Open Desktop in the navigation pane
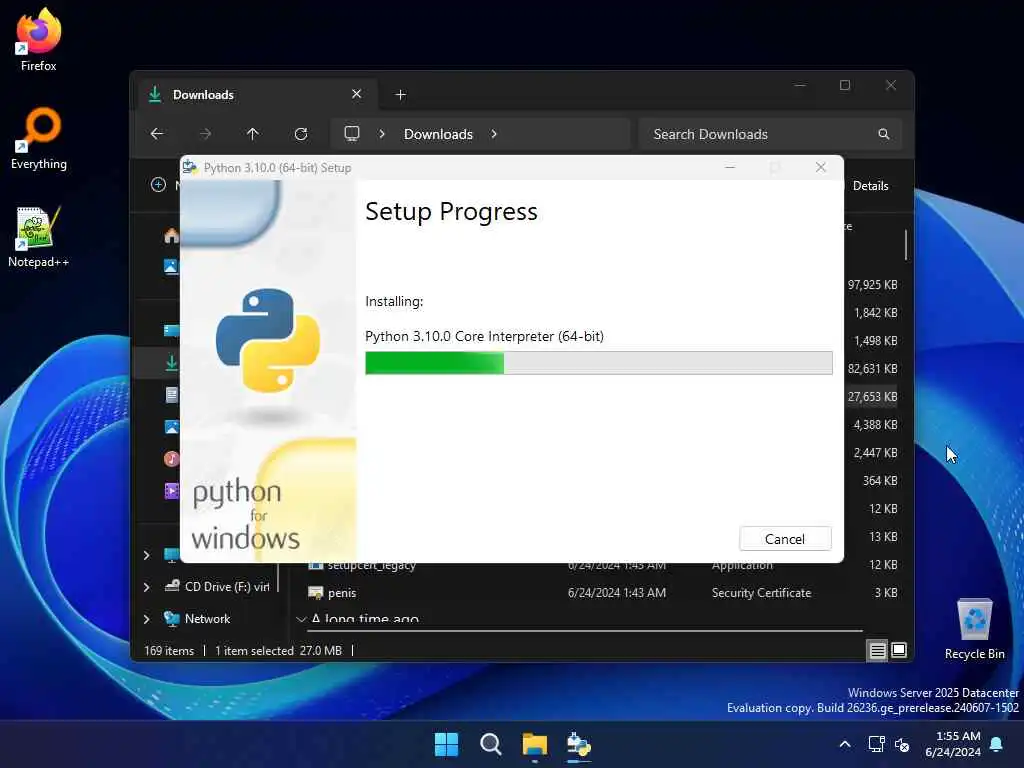The width and height of the screenshot is (1024, 768). click(171, 330)
